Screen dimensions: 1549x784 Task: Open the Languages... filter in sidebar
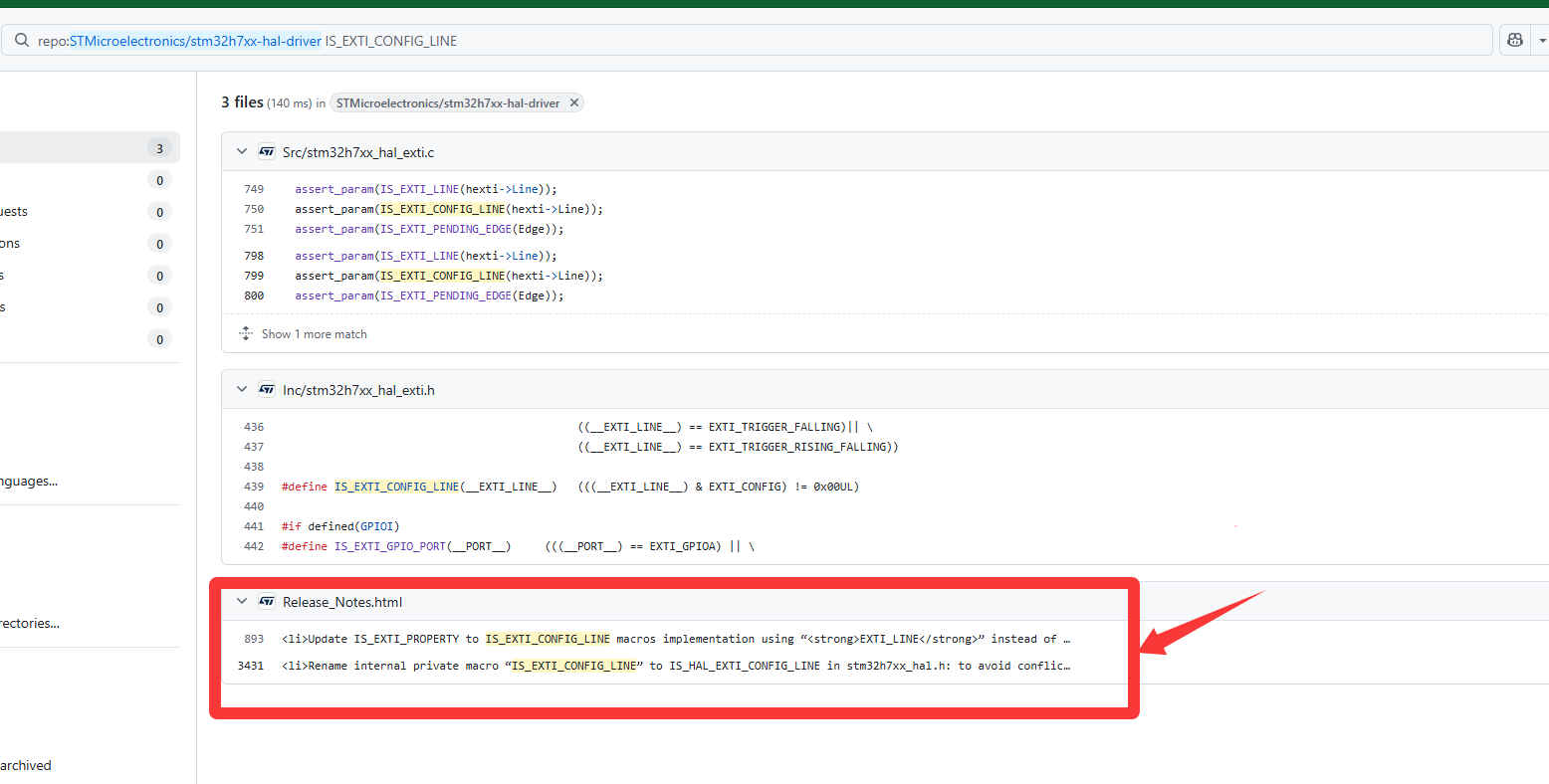coord(29,482)
